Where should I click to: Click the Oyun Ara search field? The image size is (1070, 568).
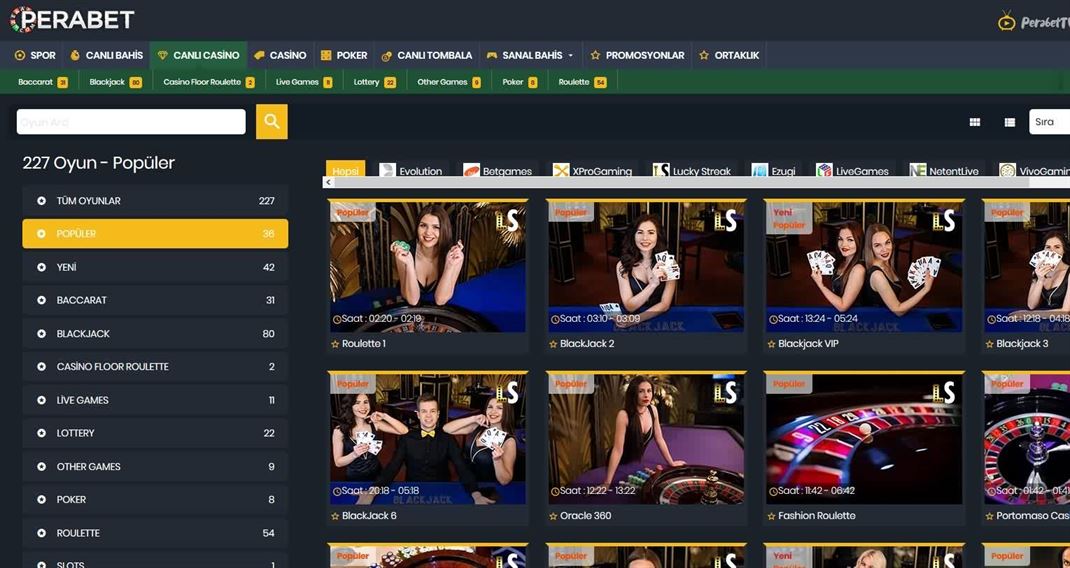pyautogui.click(x=131, y=122)
